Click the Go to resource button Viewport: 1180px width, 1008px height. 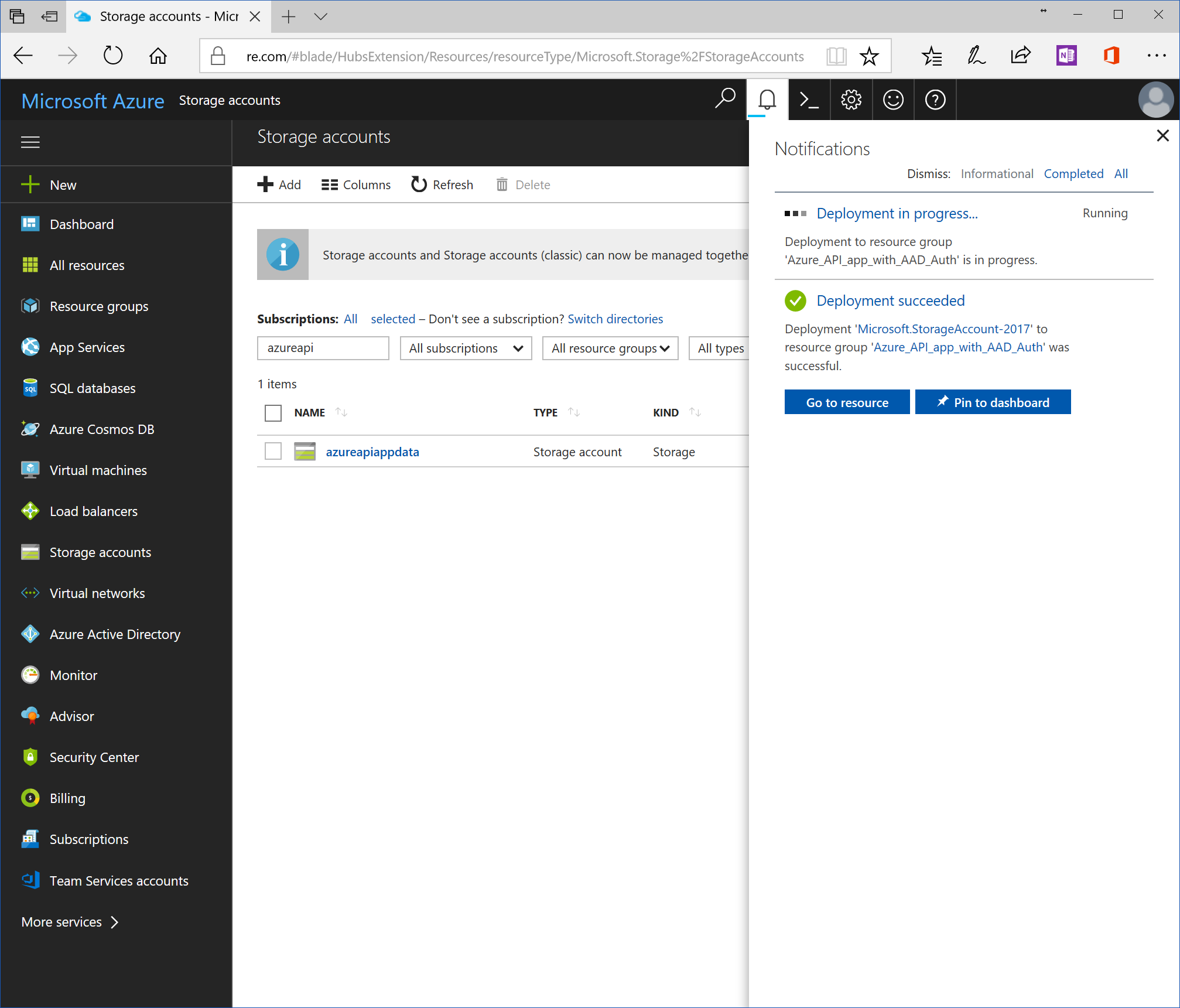point(846,402)
